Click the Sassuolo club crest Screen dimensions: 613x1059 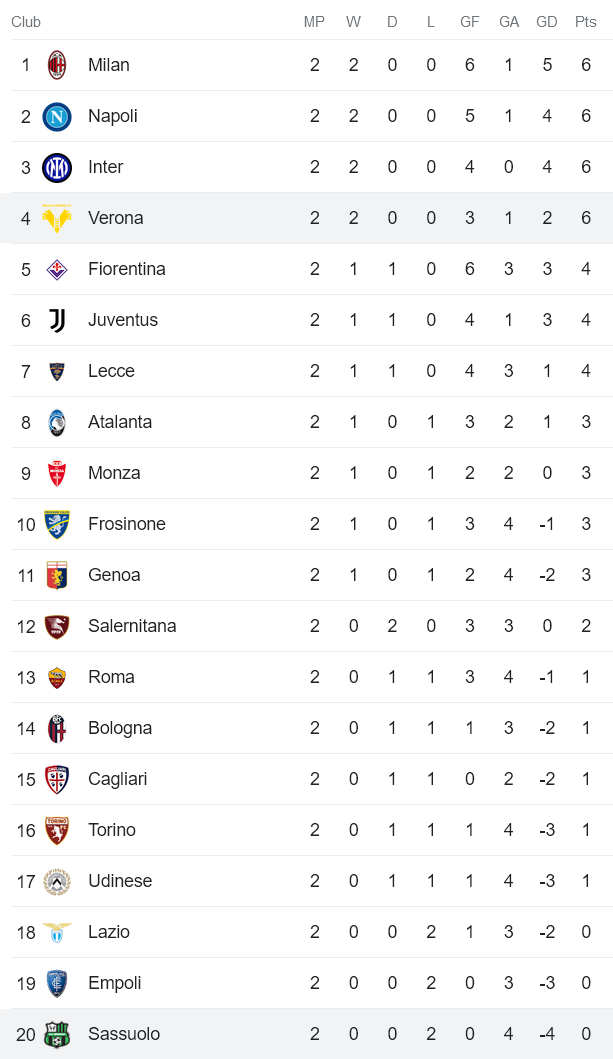pyautogui.click(x=57, y=1034)
